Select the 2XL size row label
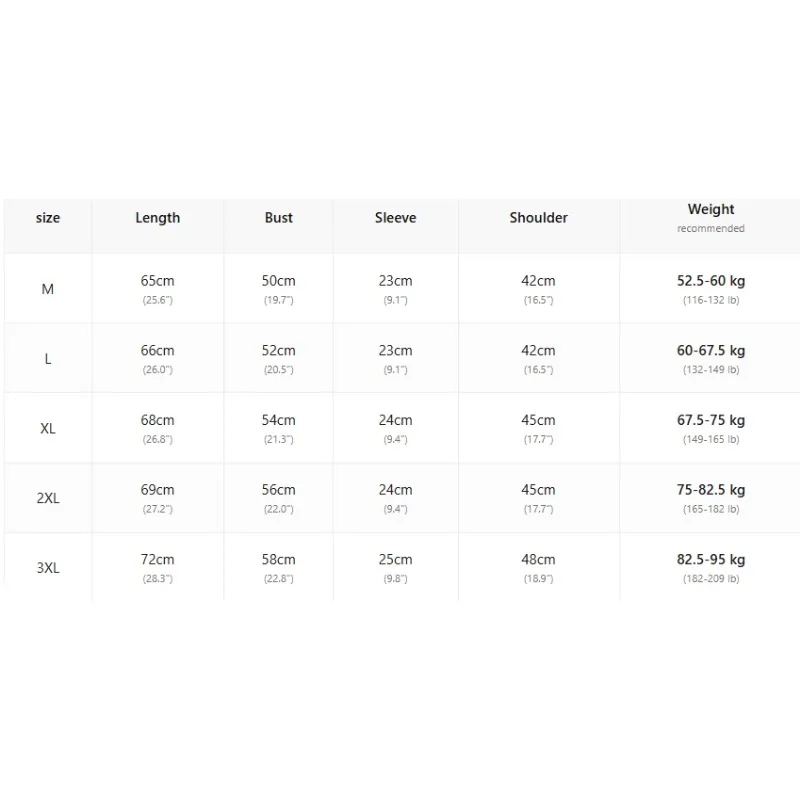Image resolution: width=800 pixels, height=800 pixels. tap(48, 498)
